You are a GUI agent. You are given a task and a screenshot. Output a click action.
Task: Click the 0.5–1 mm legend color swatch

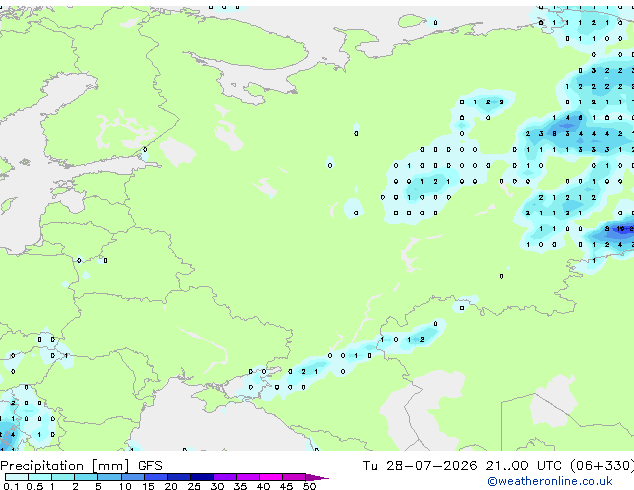point(40,477)
